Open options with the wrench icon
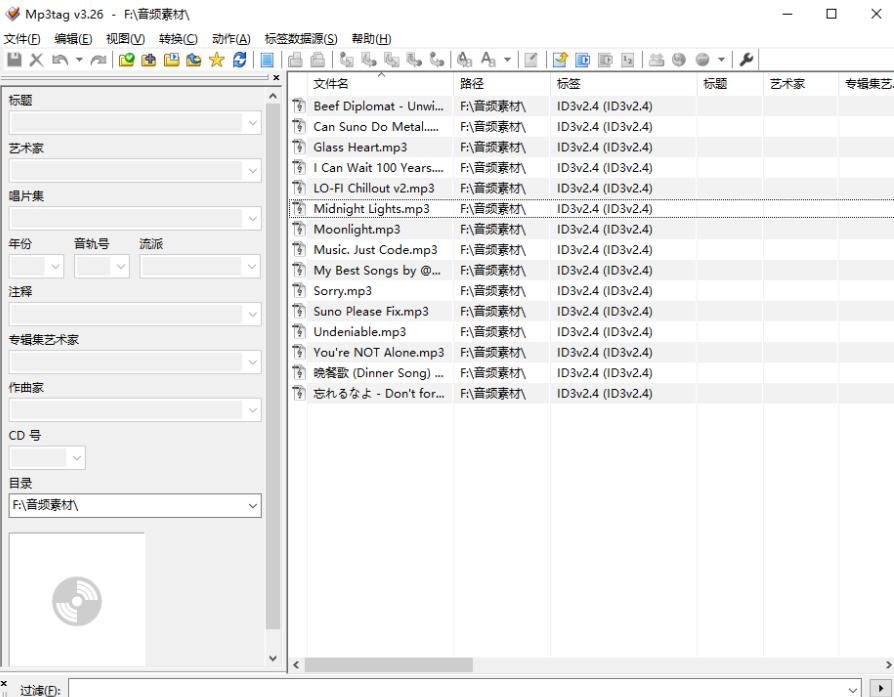The image size is (894, 697). [x=746, y=59]
